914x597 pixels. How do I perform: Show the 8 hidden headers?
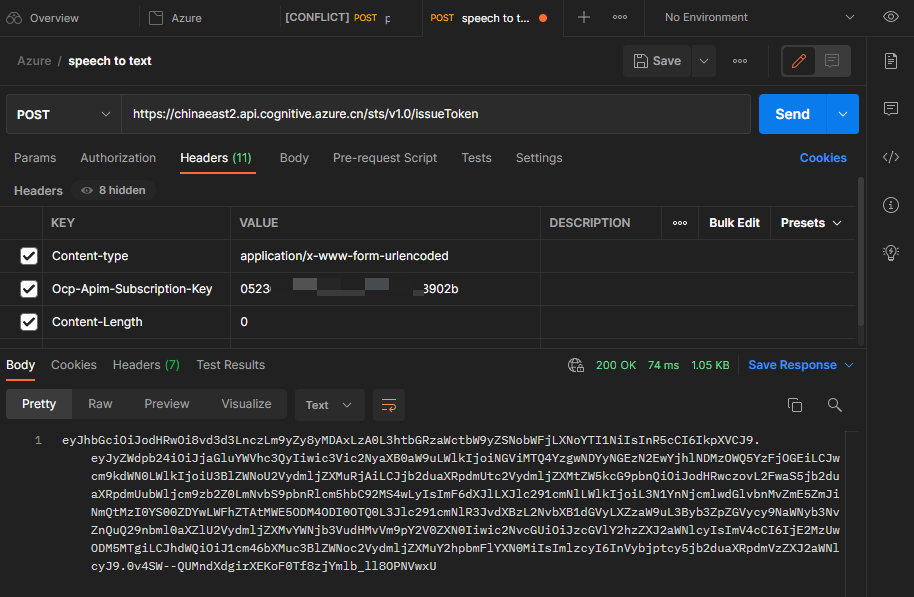coord(114,191)
